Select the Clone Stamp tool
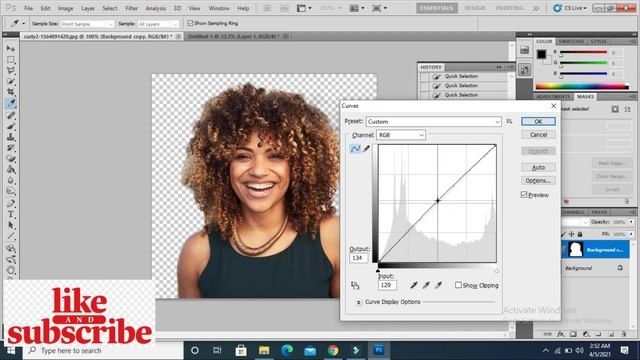Image resolution: width=640 pixels, height=360 pixels. pyautogui.click(x=11, y=137)
